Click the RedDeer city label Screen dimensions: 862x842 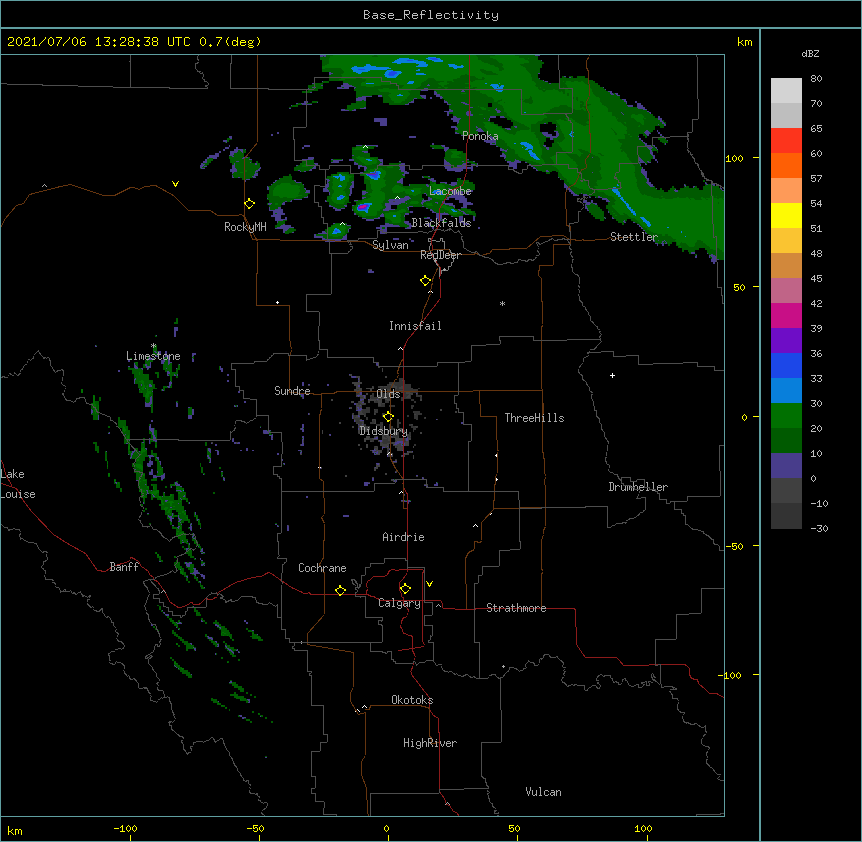(x=440, y=255)
